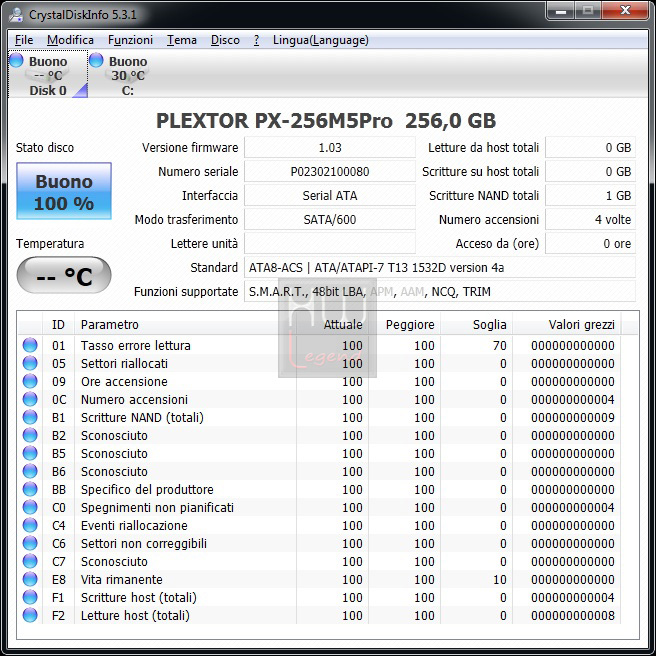Click the -- °C temperature button
The width and height of the screenshot is (656, 656).
64,275
